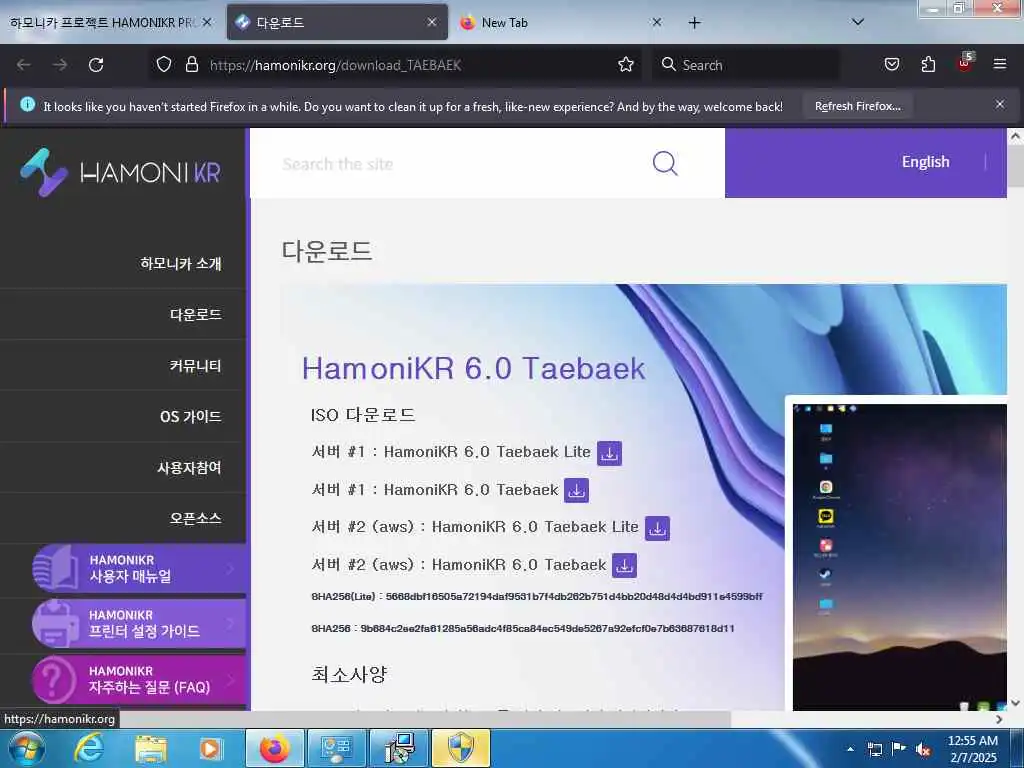Open 하모니카 소개 in sidebar menu
The width and height of the screenshot is (1024, 768).
tap(181, 263)
